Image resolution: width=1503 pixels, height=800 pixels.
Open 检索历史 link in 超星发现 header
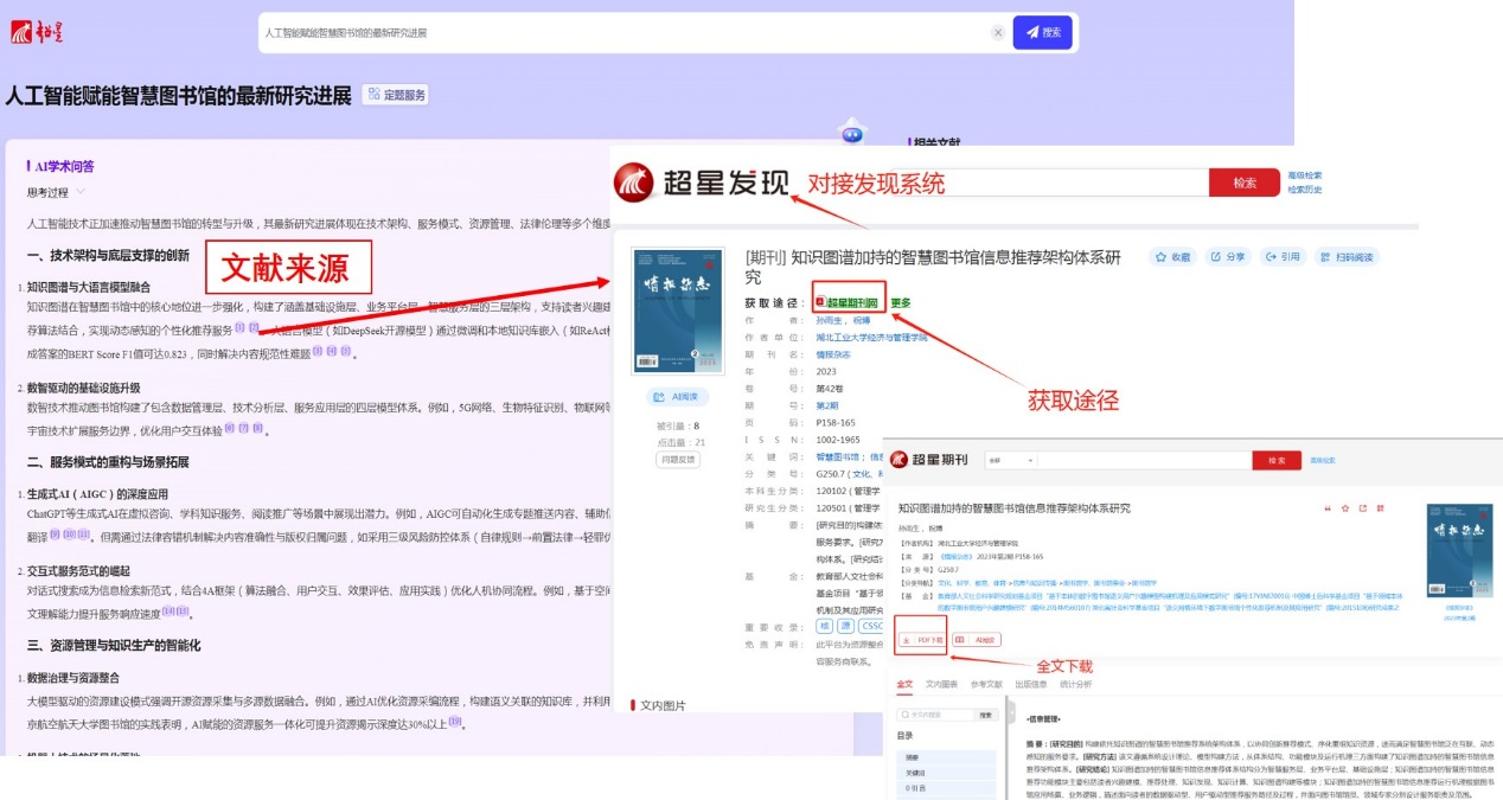coord(1304,190)
